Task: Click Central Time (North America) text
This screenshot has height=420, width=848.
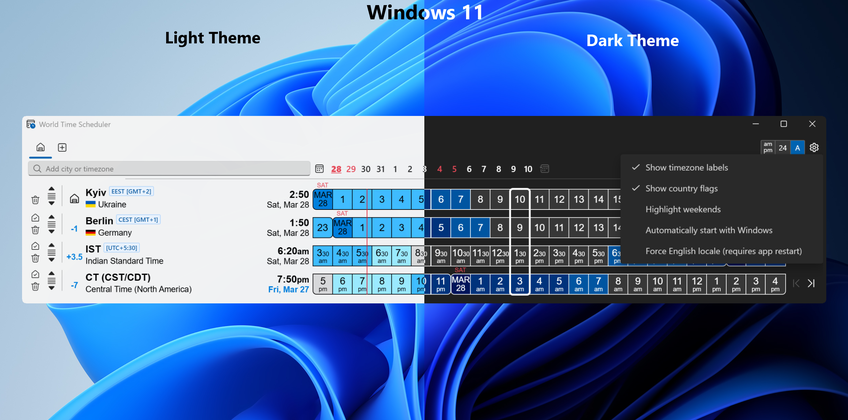Action: [138, 289]
